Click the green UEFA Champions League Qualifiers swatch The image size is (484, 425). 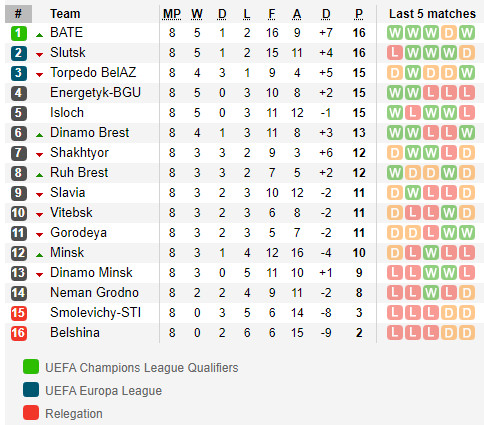(x=31, y=367)
